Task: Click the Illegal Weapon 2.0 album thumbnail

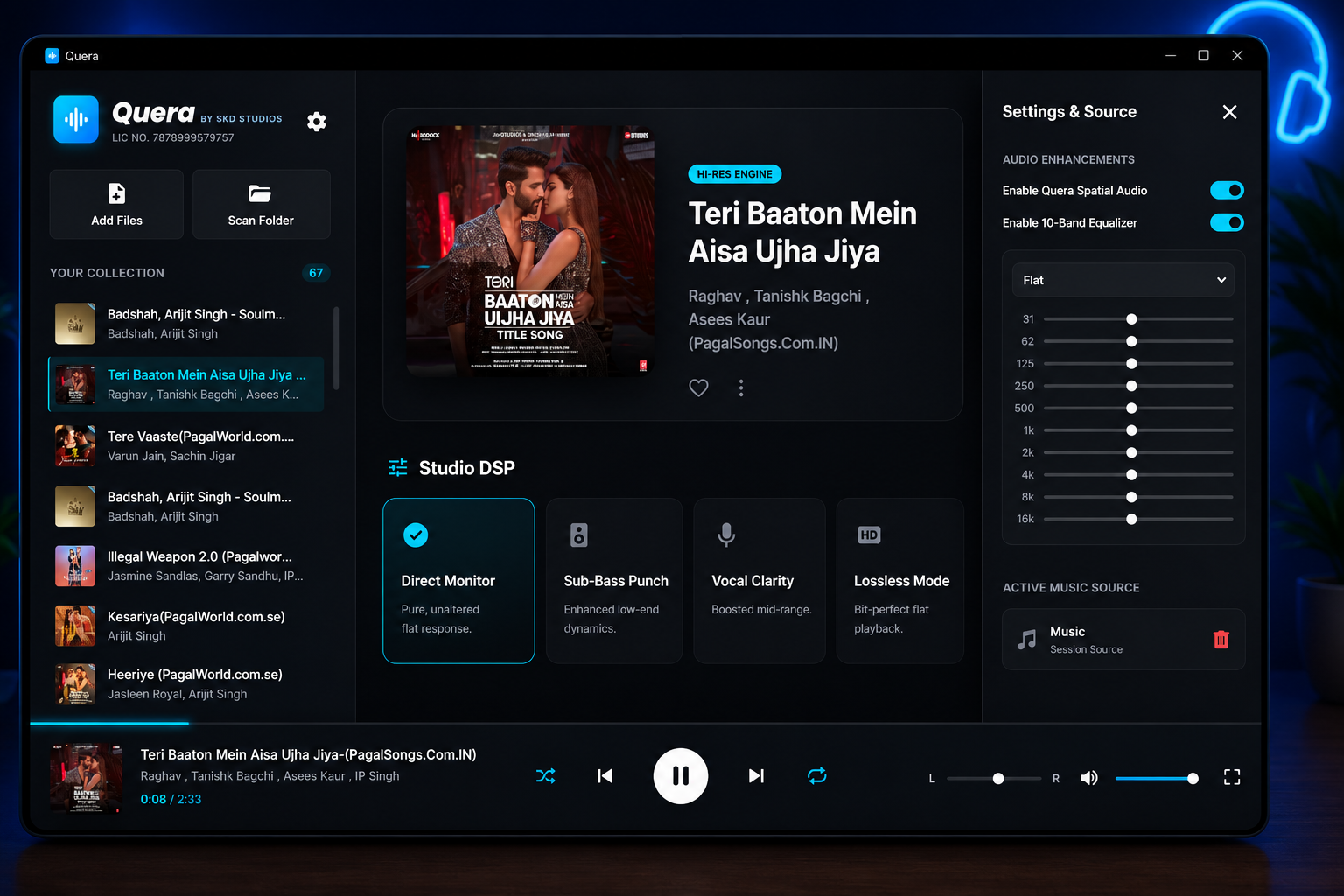Action: click(x=75, y=566)
